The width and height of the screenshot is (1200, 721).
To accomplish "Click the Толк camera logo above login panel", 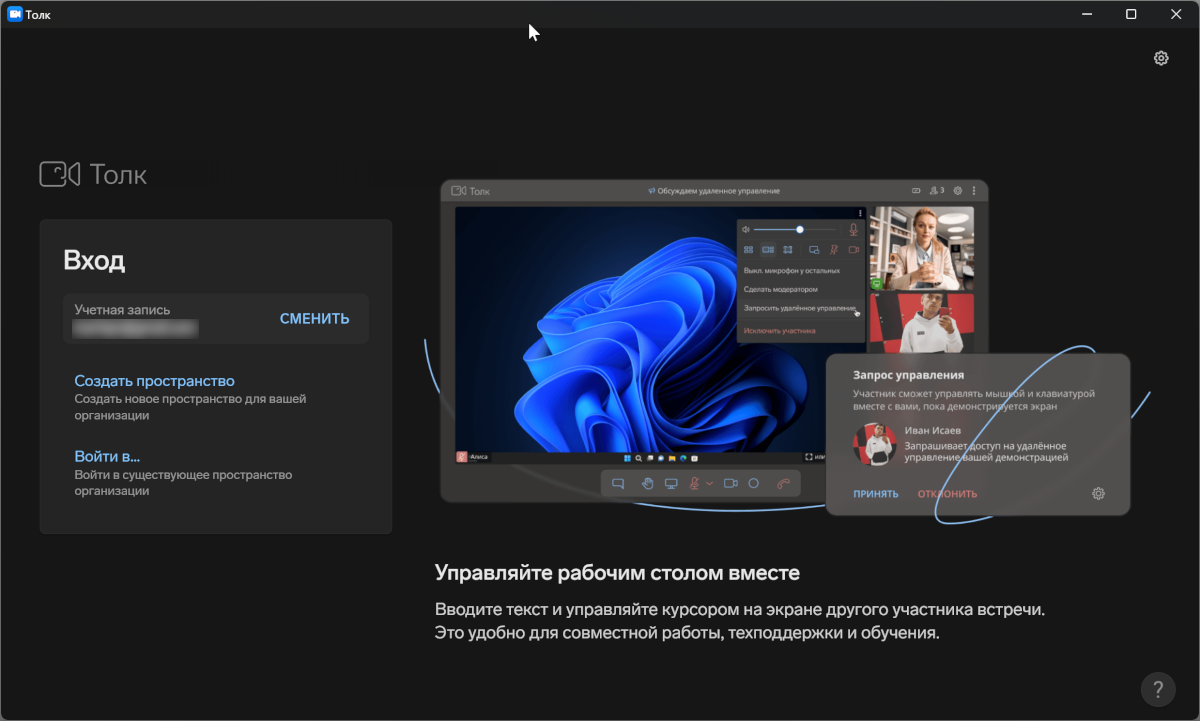I will (59, 174).
